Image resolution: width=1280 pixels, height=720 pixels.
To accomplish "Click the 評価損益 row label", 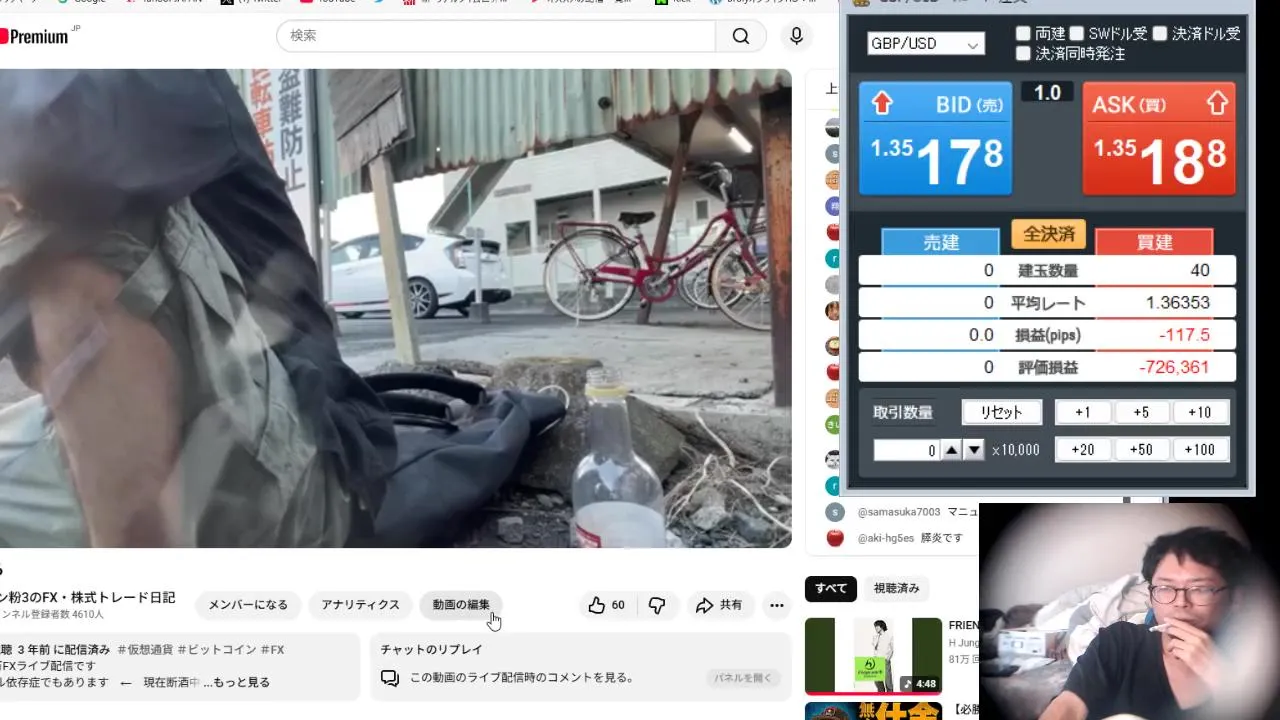I will 1048,367.
